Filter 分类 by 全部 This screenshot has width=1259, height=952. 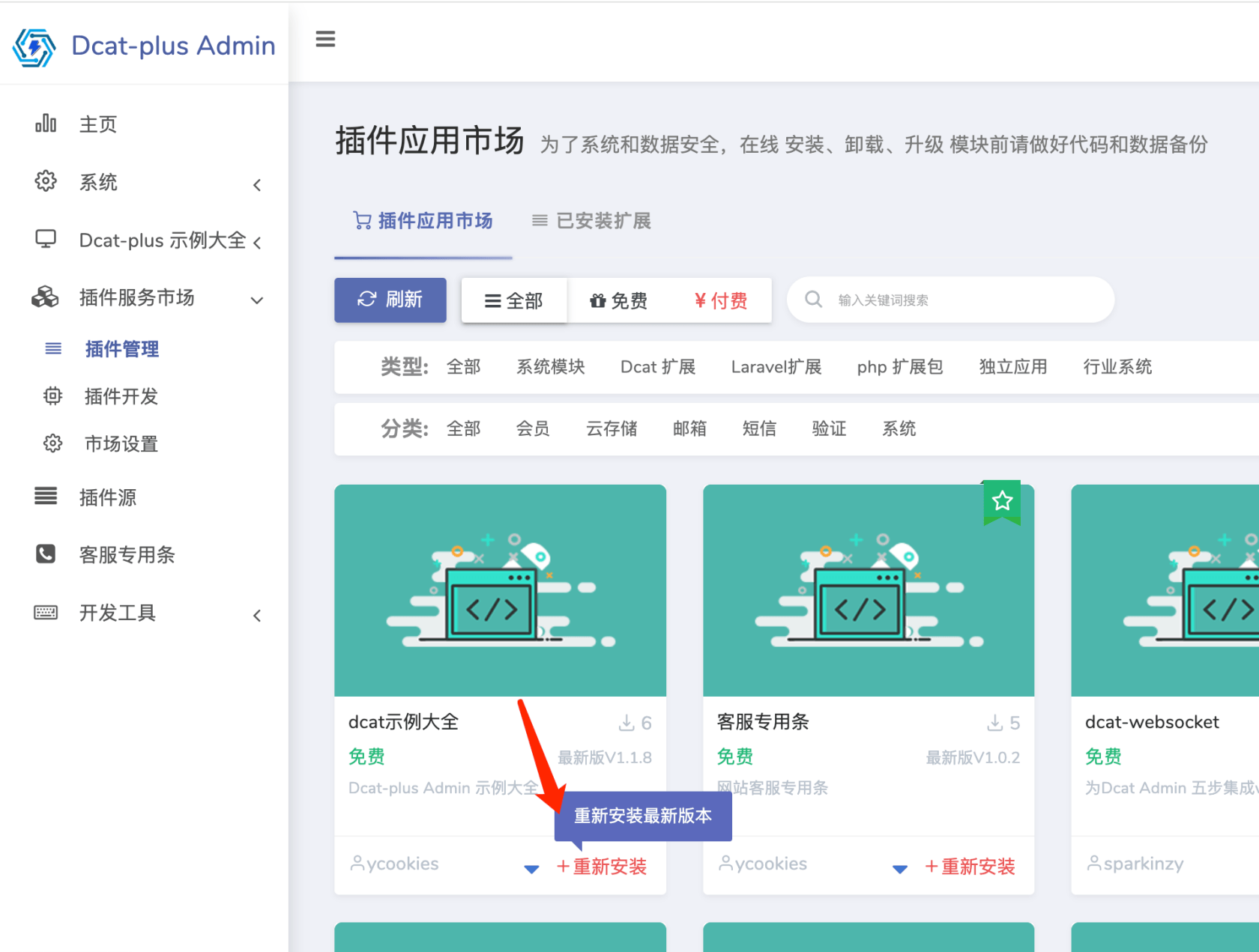(463, 429)
